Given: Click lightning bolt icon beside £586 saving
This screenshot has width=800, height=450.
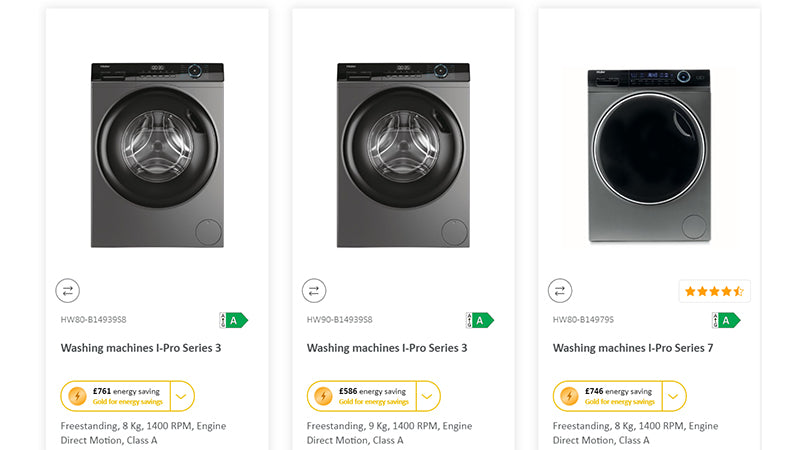Looking at the screenshot, I should (323, 396).
